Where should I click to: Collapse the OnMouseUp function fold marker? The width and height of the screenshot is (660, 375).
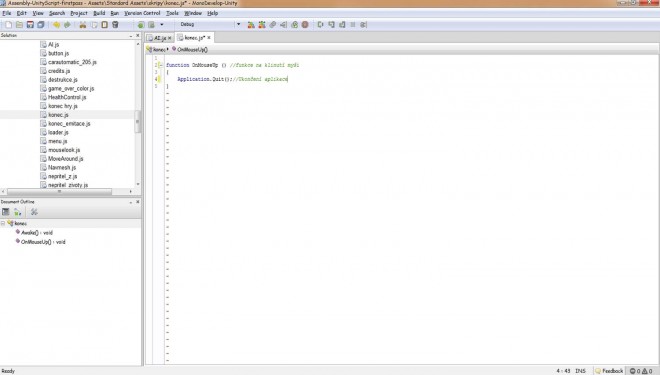pos(160,65)
